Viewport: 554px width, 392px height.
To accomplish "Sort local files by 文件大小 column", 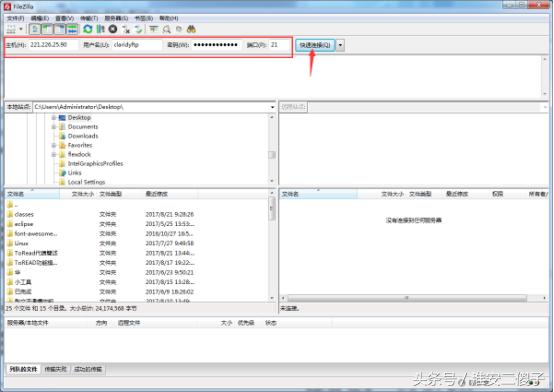I will tap(79, 194).
